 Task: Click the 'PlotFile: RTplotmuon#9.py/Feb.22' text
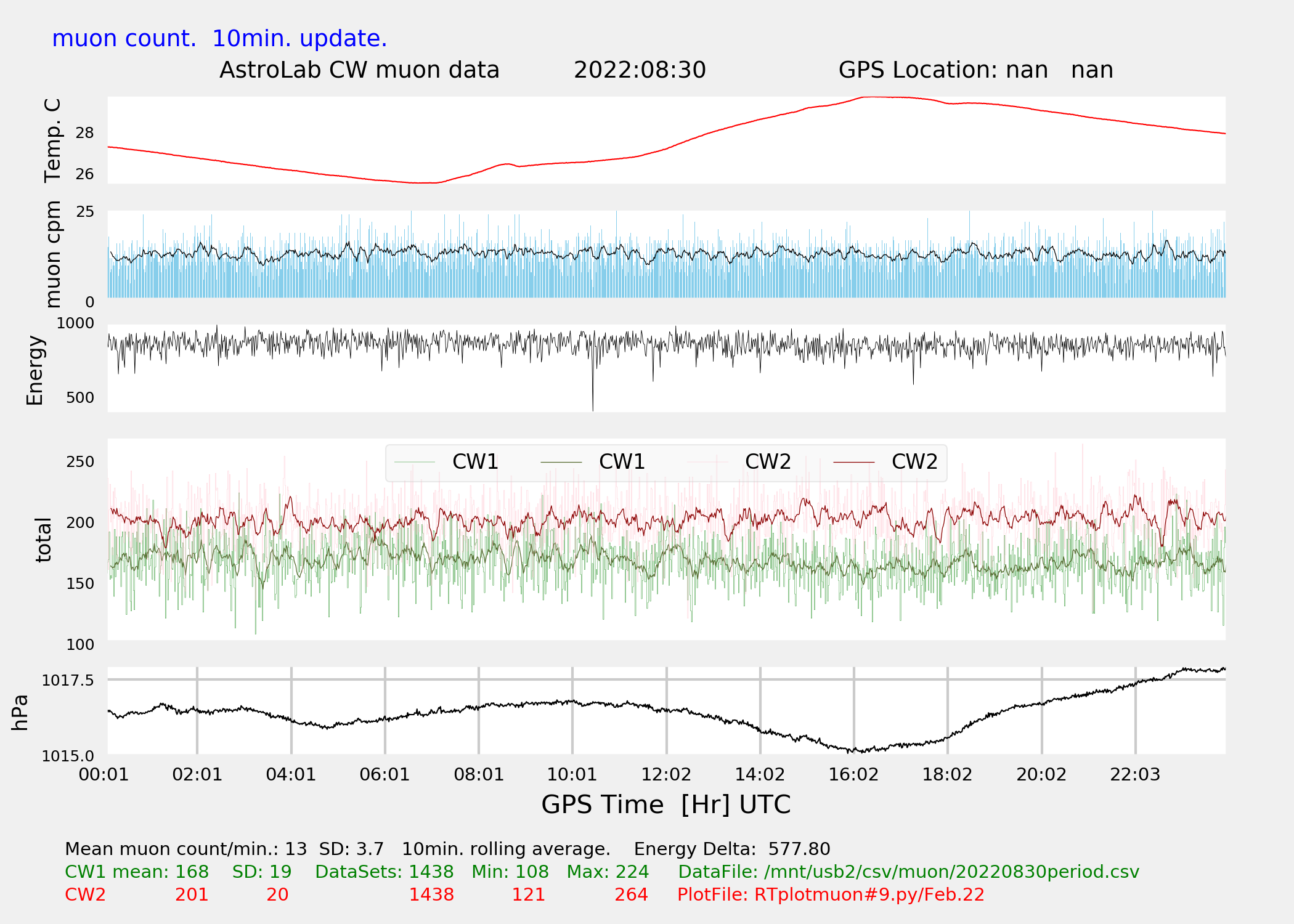tap(831, 894)
